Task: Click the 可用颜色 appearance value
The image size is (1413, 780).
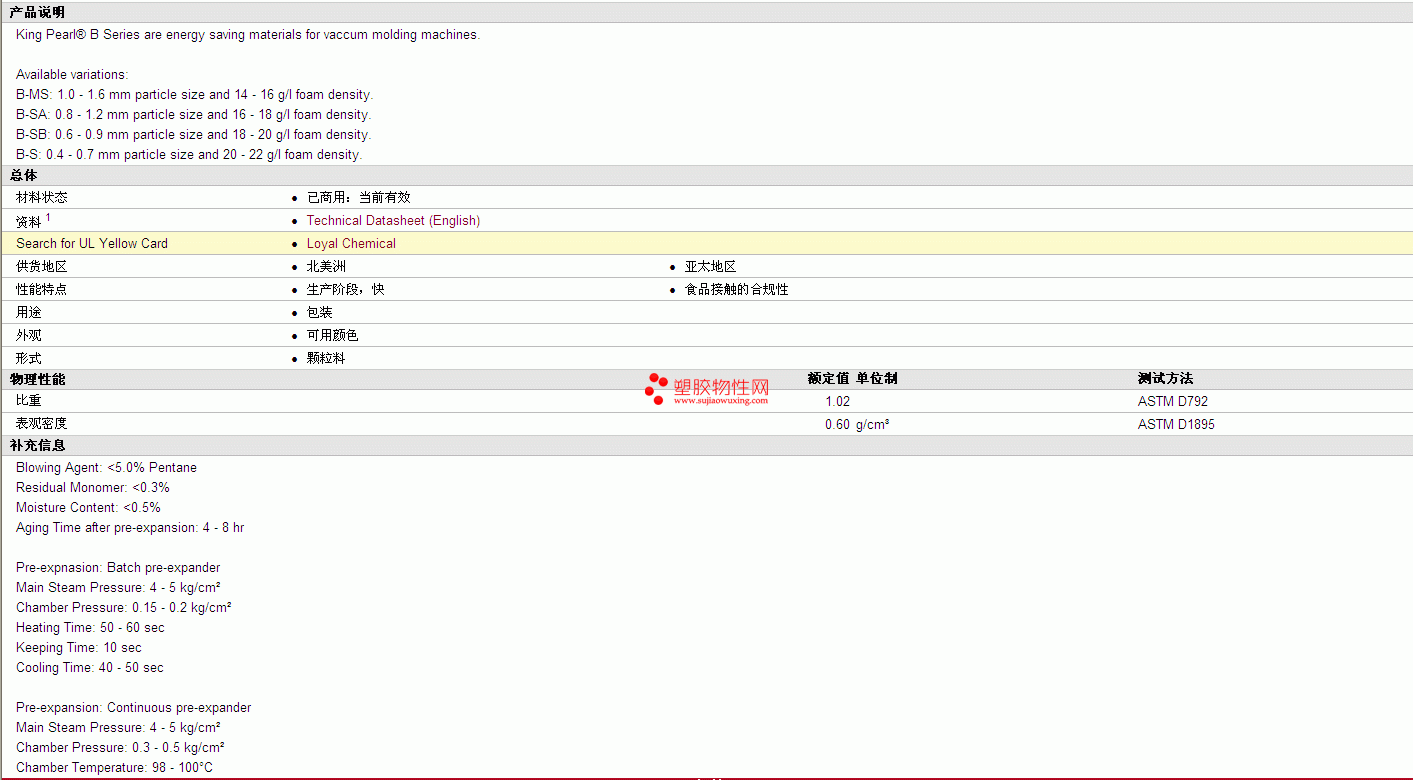Action: pos(332,335)
